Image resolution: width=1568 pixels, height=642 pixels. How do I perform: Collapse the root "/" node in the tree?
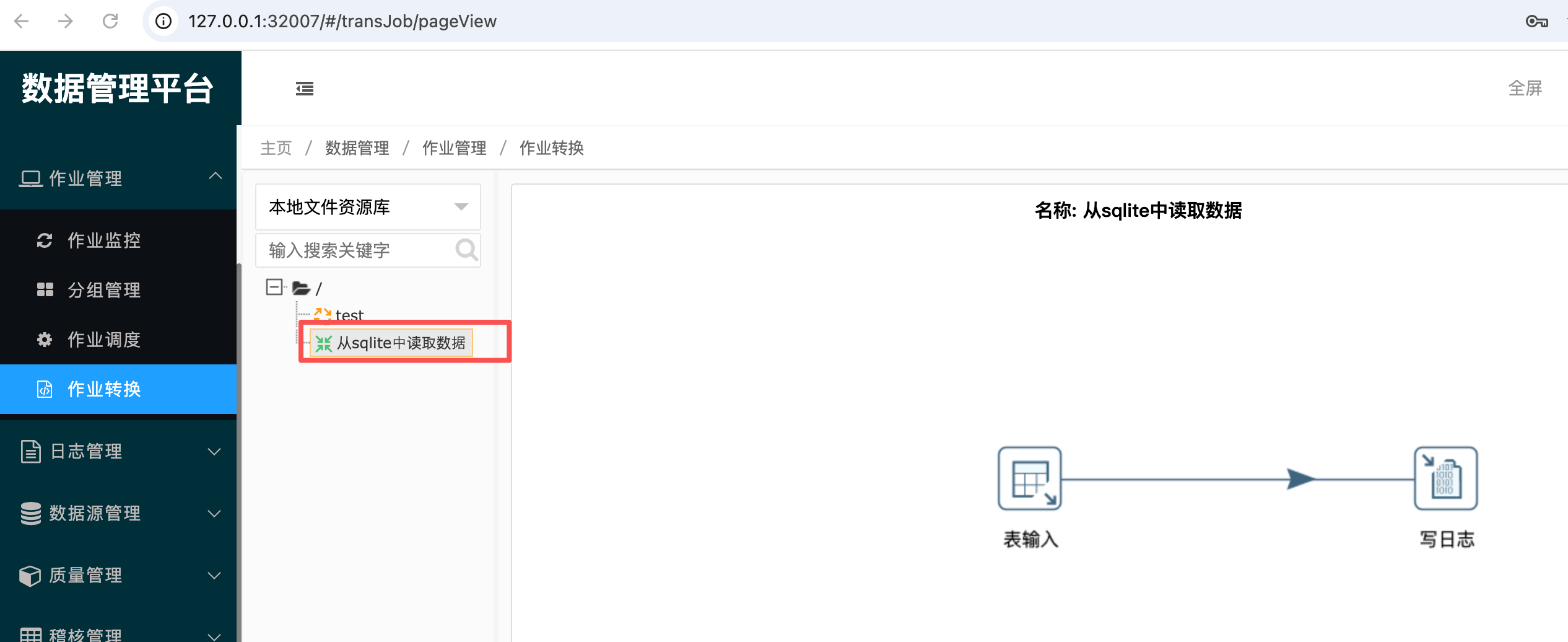[x=273, y=288]
